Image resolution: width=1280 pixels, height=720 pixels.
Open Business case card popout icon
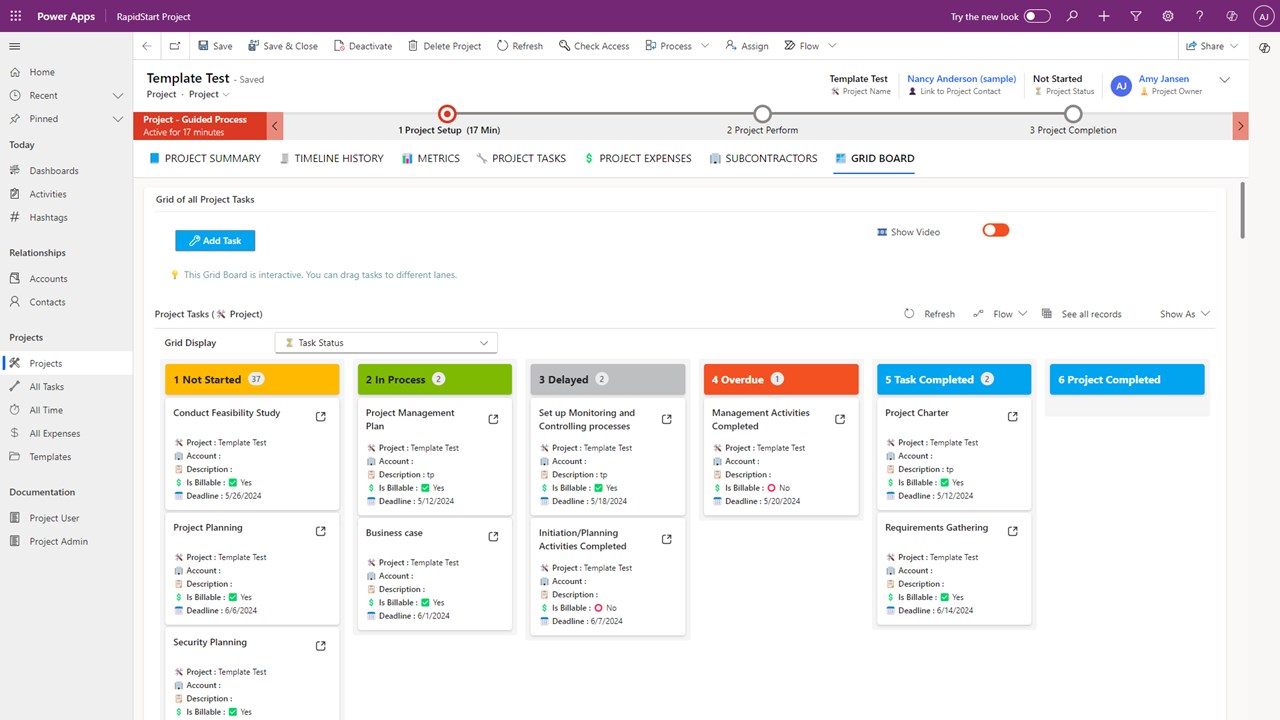pos(493,537)
